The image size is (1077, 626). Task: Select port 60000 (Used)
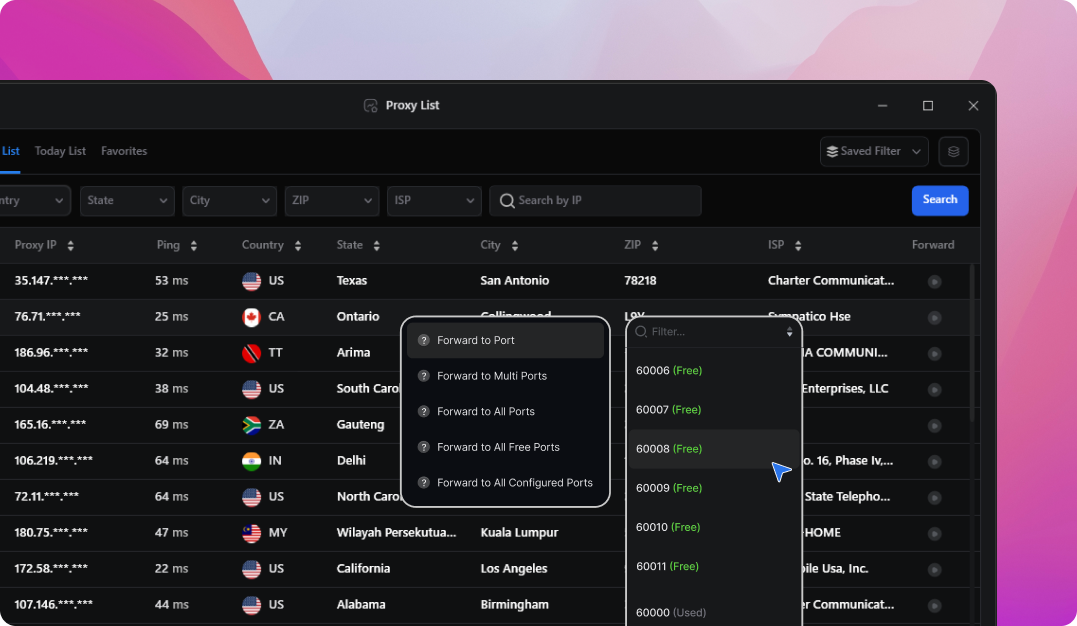coord(714,612)
